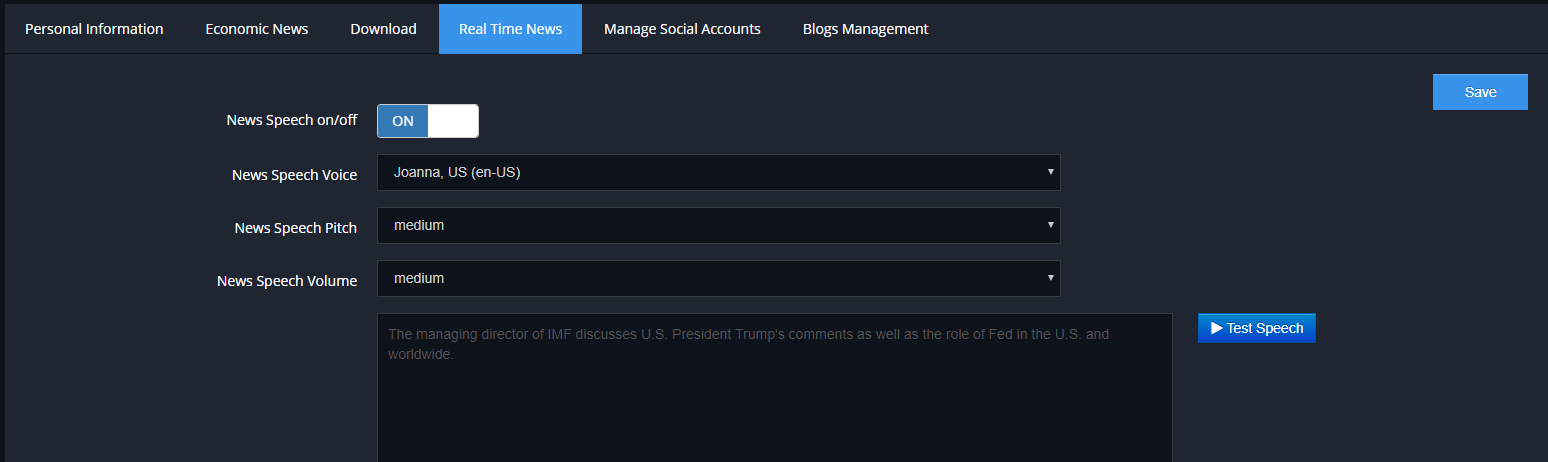Click the Save button

click(x=1480, y=92)
